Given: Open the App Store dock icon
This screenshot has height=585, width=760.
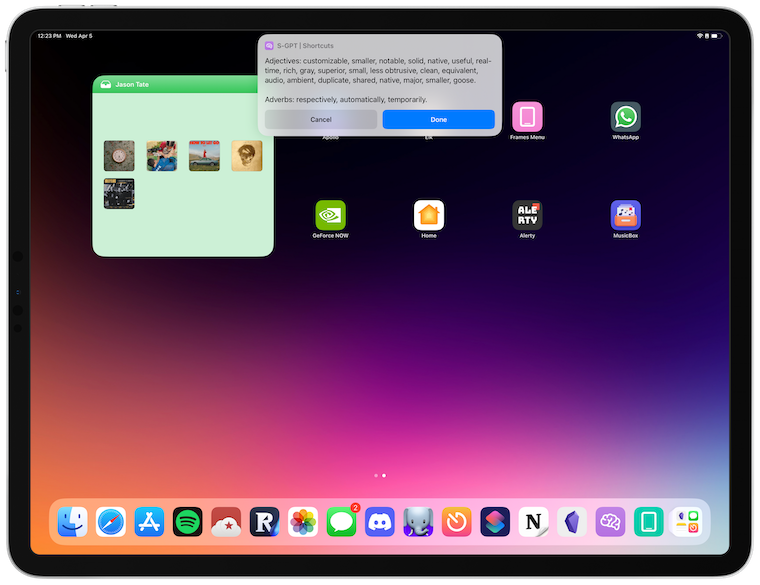Looking at the screenshot, I should [x=149, y=522].
